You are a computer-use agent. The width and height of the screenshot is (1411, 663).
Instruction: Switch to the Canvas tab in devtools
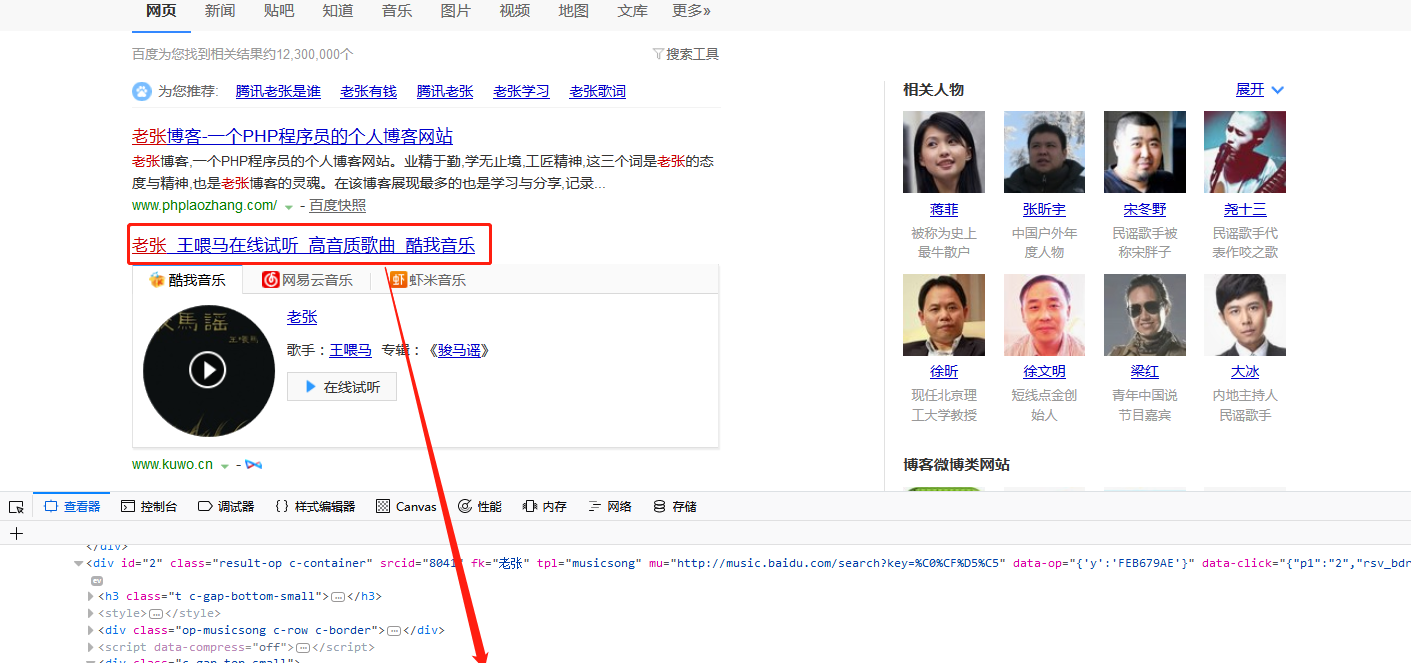click(406, 507)
